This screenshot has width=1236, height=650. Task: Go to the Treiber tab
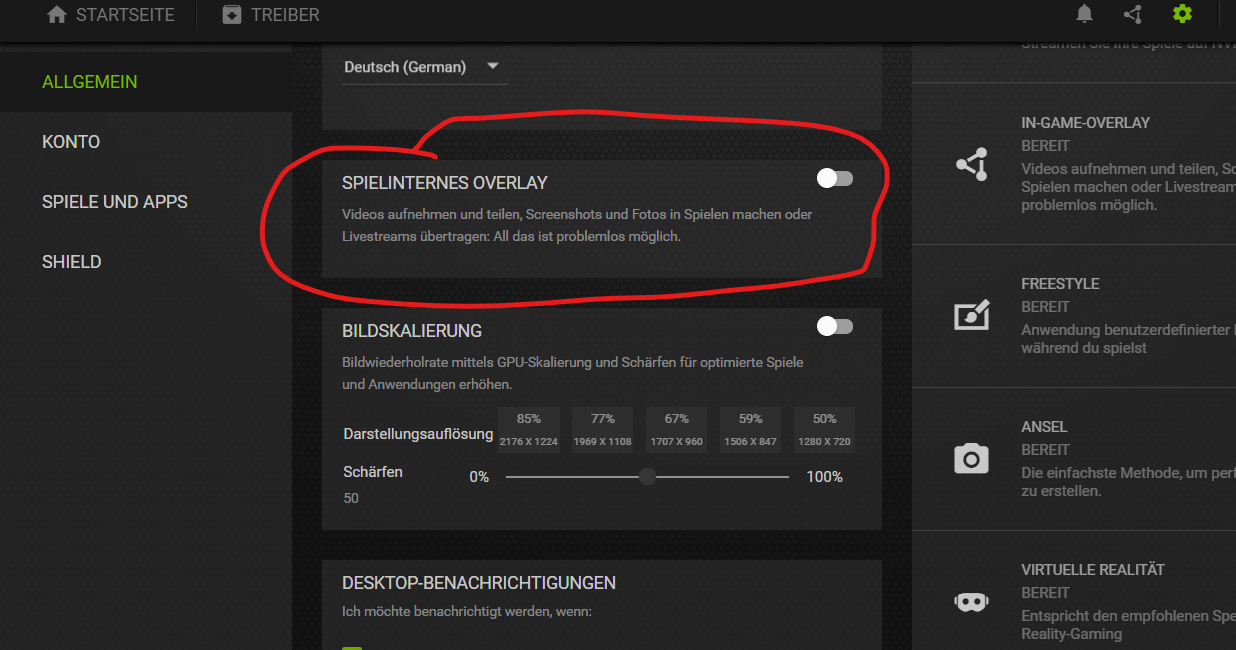pos(271,15)
